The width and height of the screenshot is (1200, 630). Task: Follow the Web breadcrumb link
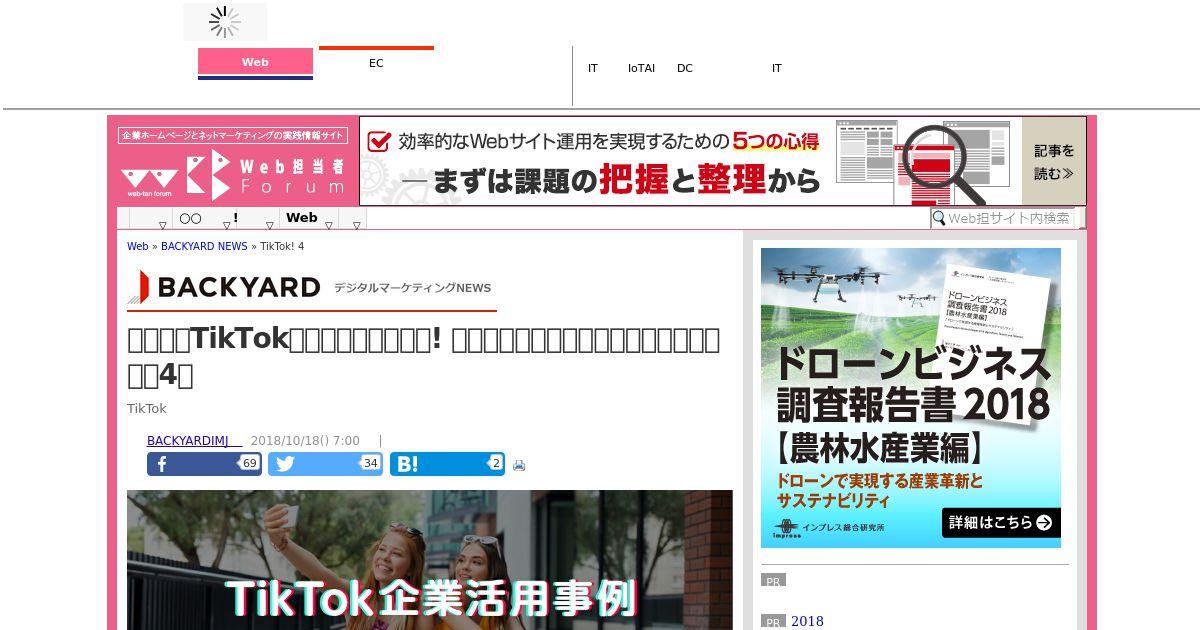[x=137, y=246]
